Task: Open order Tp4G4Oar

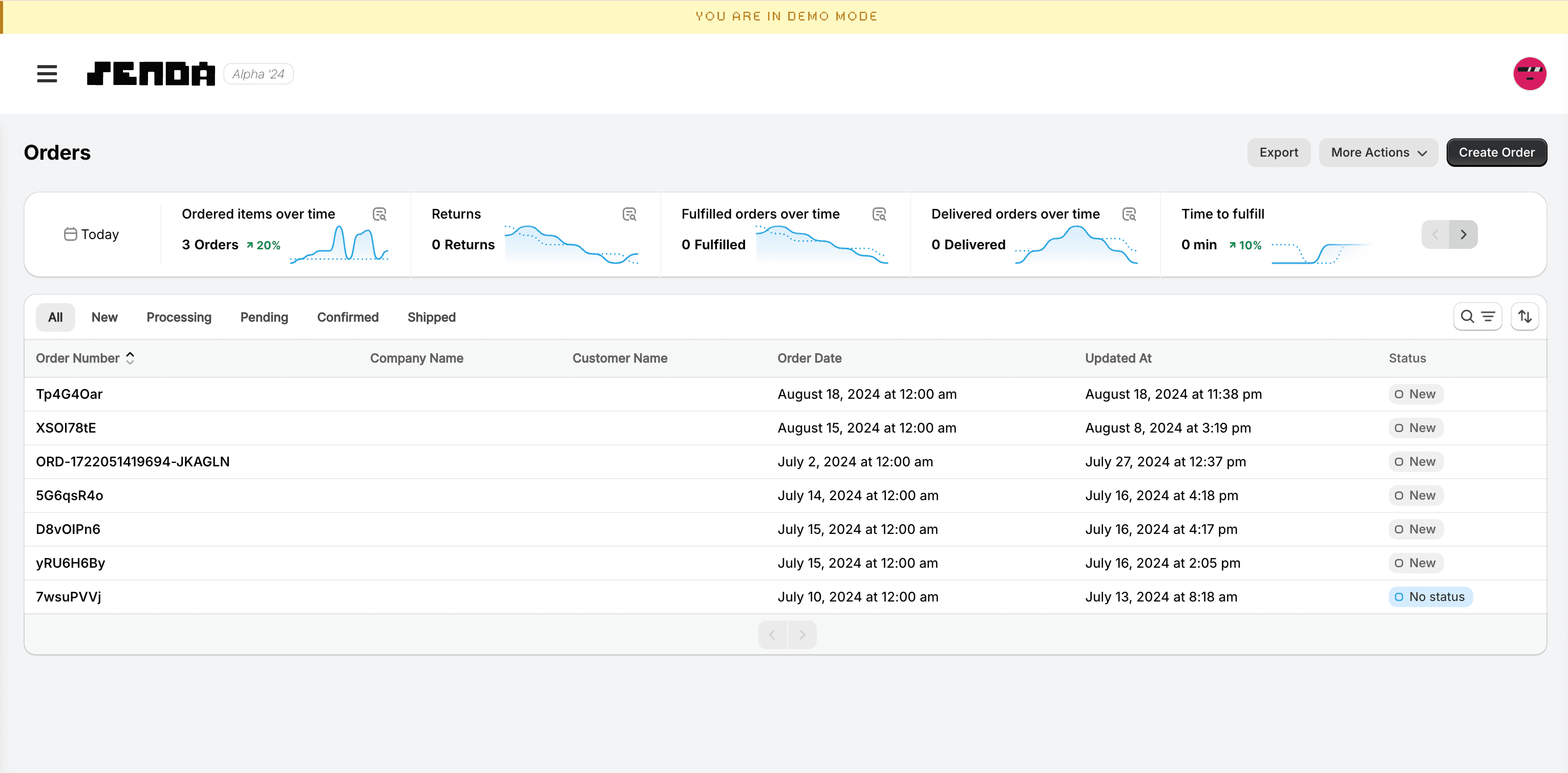Action: pos(70,394)
